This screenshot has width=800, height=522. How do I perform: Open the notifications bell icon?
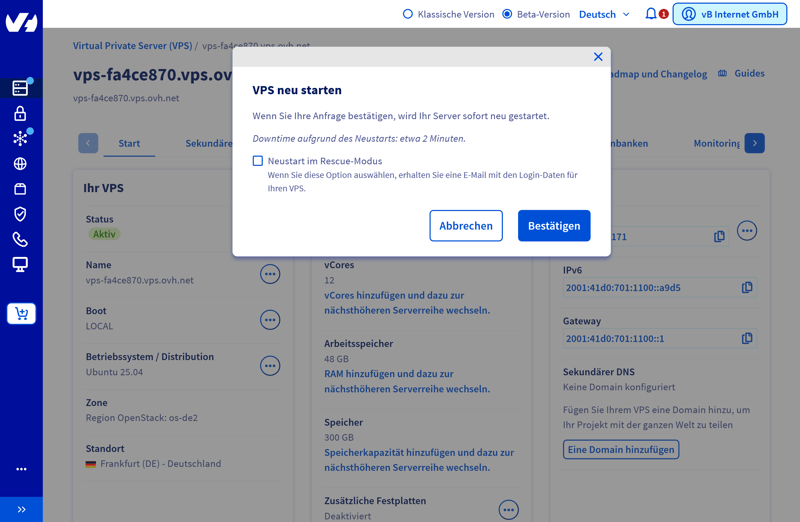pyautogui.click(x=651, y=14)
